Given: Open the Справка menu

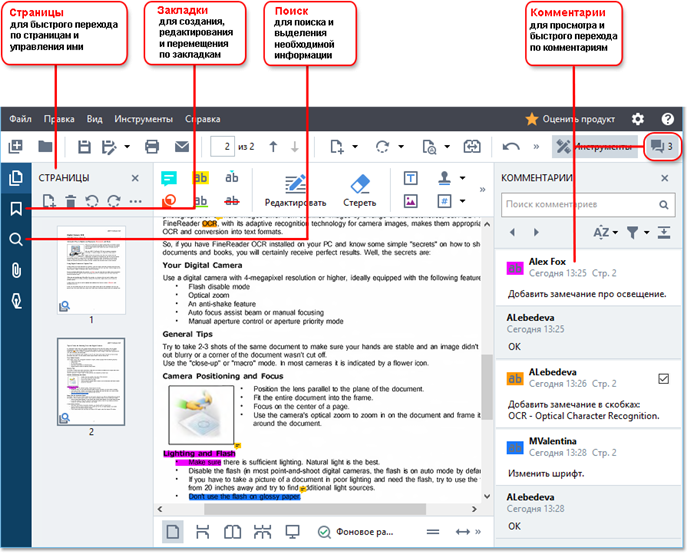Looking at the screenshot, I should tap(202, 119).
